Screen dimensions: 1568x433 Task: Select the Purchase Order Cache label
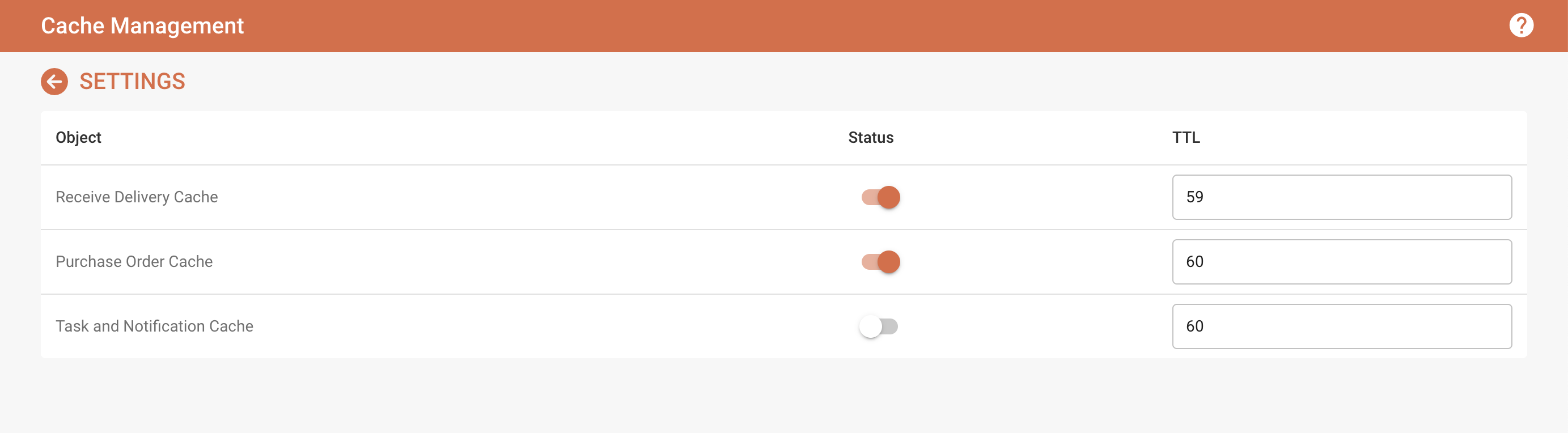(134, 261)
